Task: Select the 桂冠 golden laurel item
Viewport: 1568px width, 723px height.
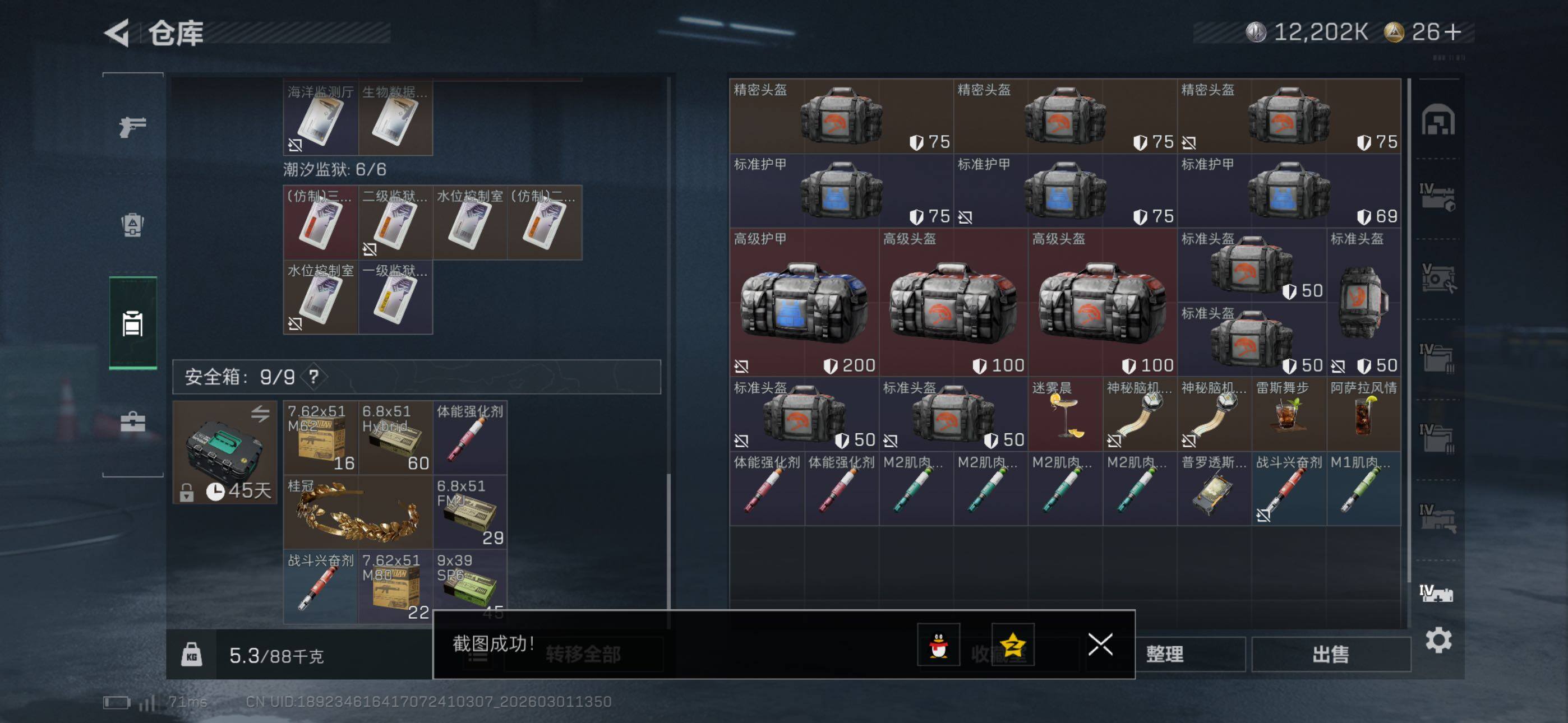Action: 358,512
